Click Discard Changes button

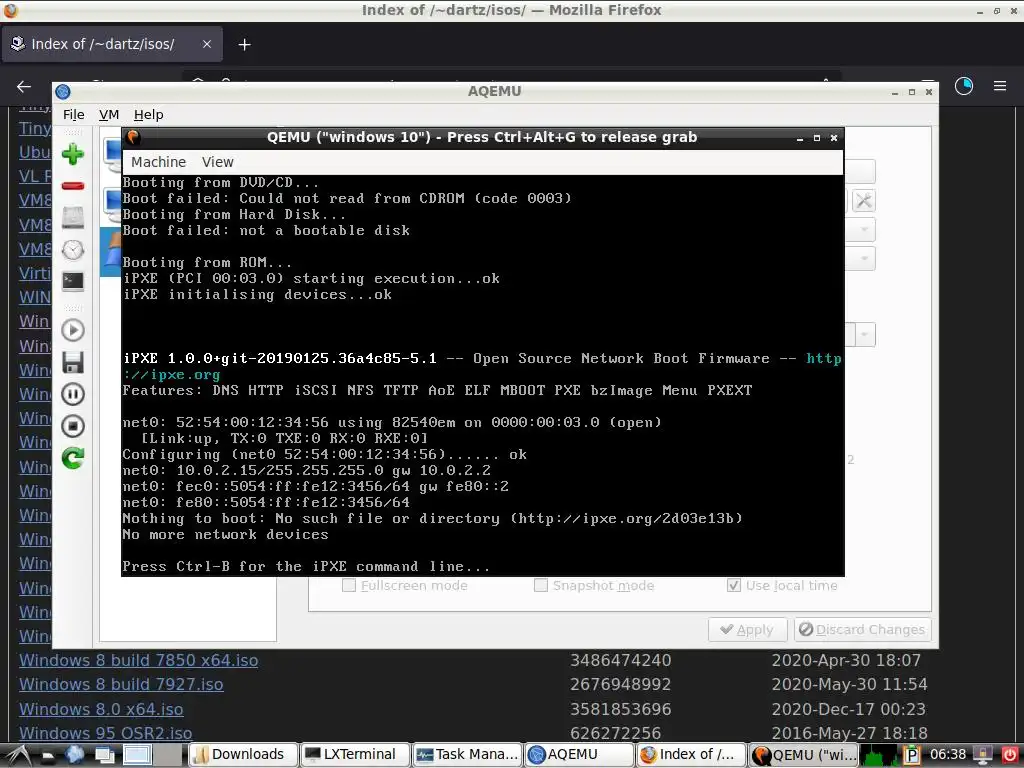tap(863, 630)
